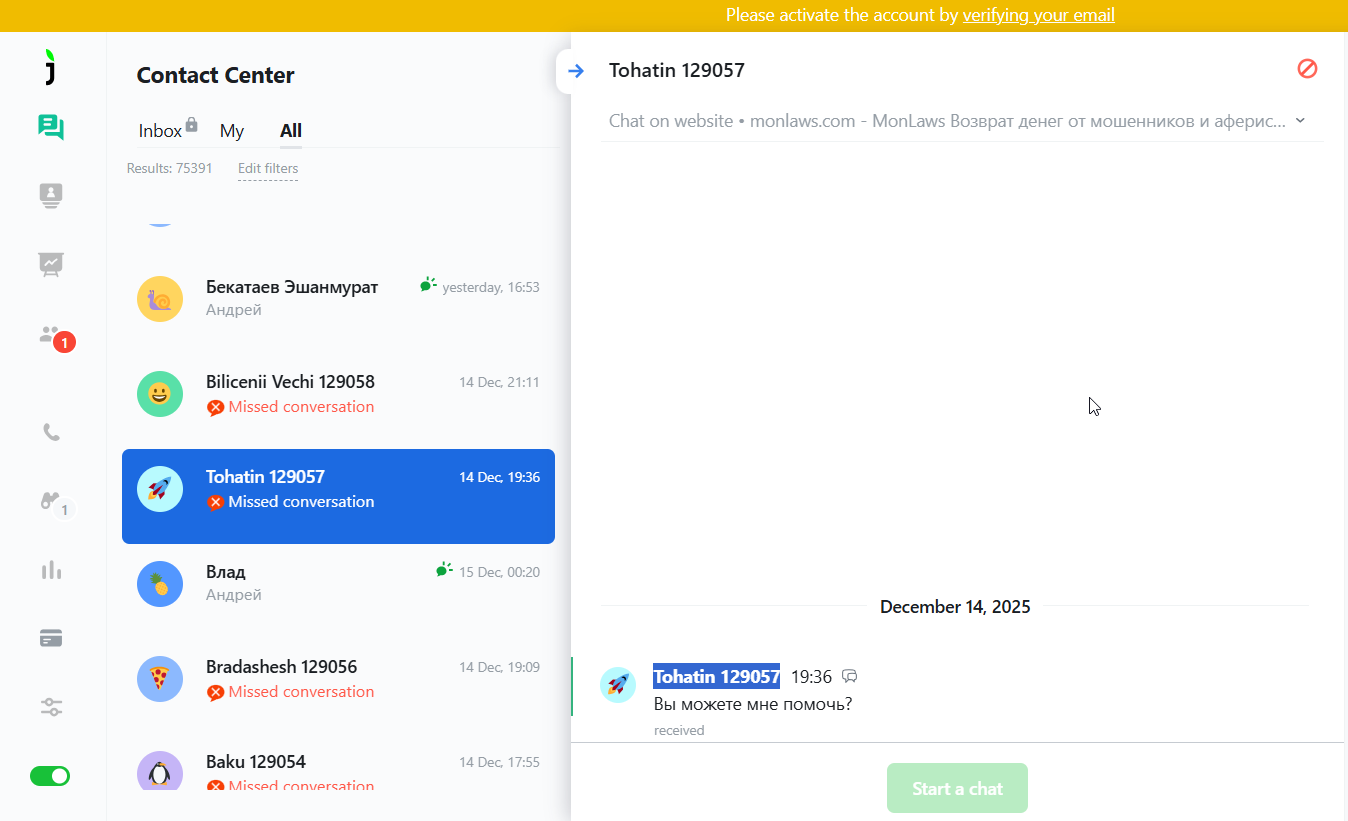Click the Tohatin 129057 chat header title

pyautogui.click(x=677, y=70)
